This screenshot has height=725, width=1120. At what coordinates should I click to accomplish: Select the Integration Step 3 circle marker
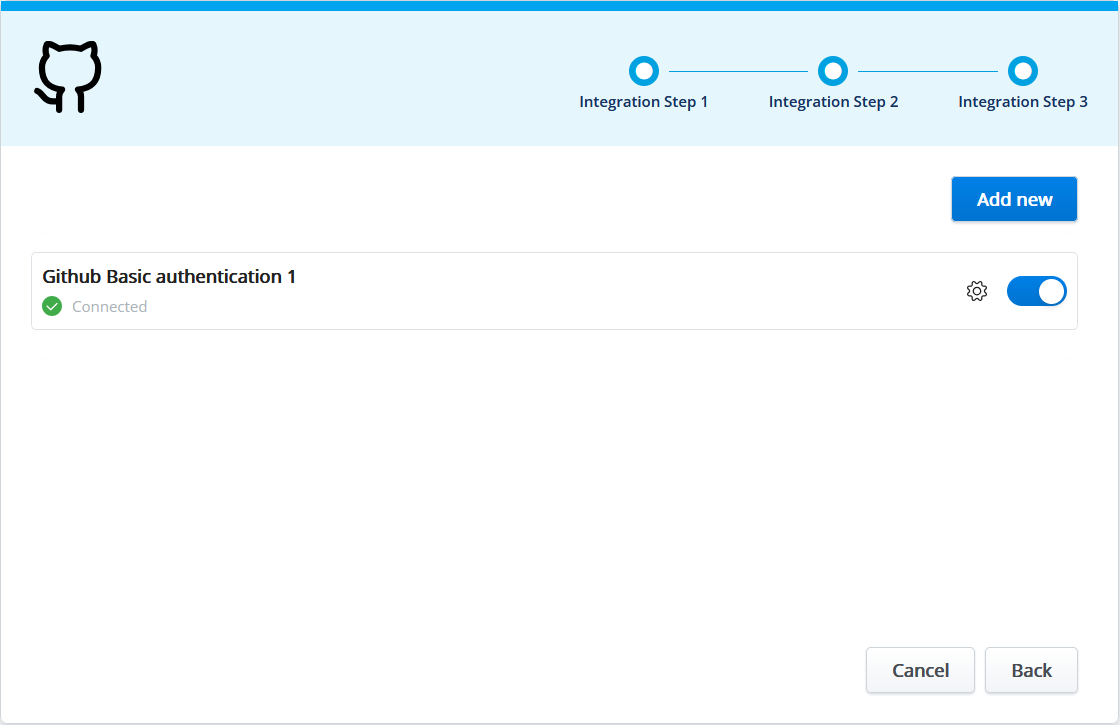point(1022,71)
